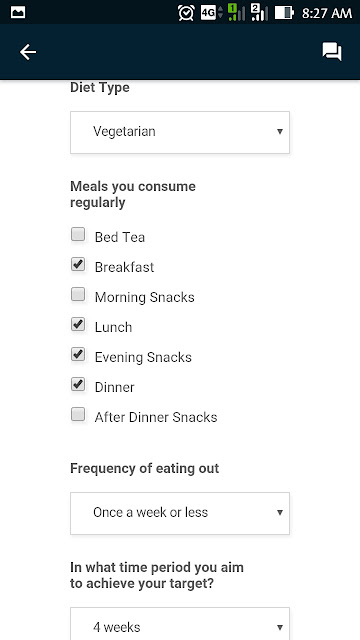Uncheck the Lunch checkbox

coord(78,324)
